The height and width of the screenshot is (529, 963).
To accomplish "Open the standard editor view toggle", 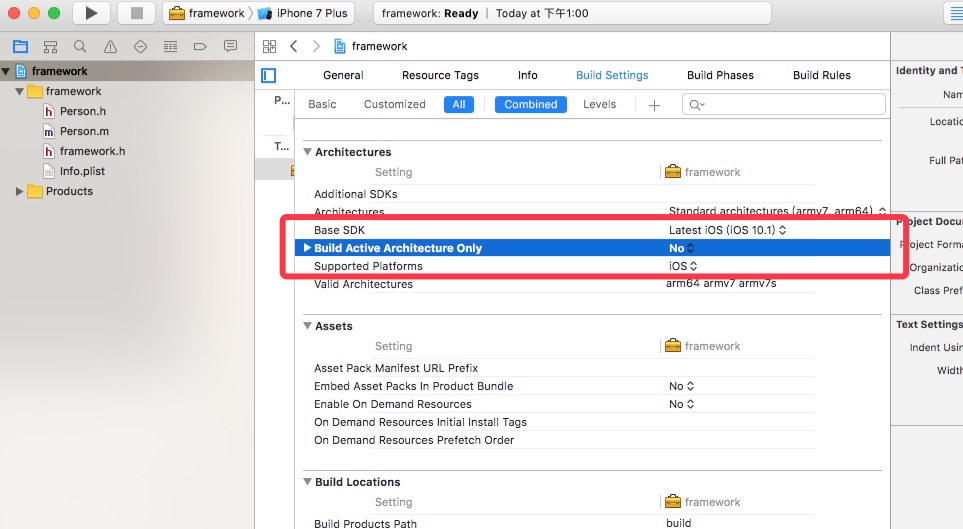I will (x=955, y=13).
